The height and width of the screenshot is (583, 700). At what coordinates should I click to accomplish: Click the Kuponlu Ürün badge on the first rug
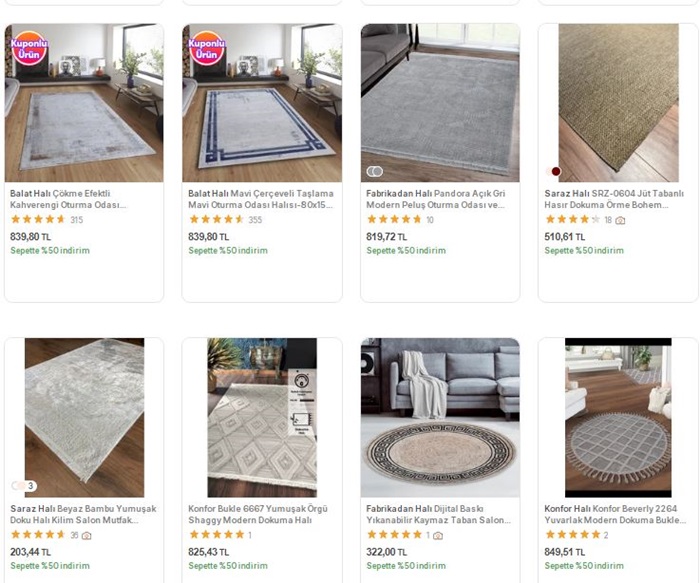31,49
